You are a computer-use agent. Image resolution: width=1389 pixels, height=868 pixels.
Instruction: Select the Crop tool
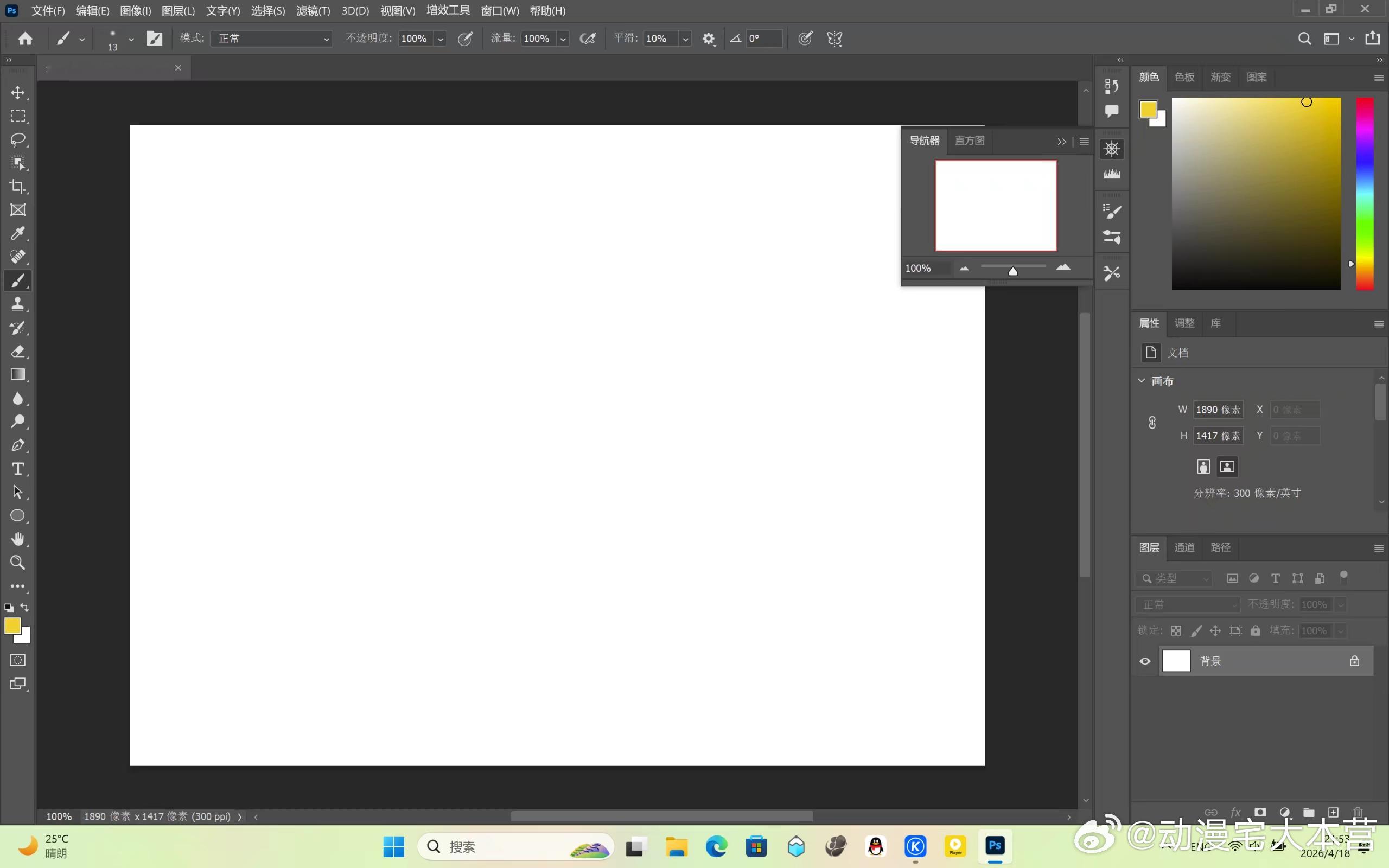click(x=18, y=187)
